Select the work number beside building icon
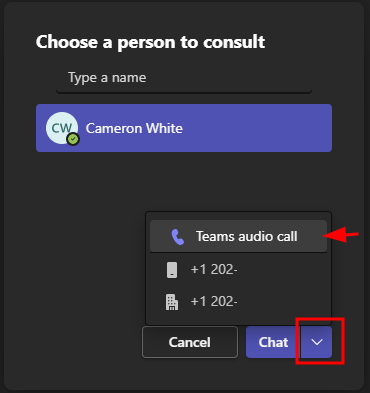Screen dimensions: 370x393 [x=238, y=302]
